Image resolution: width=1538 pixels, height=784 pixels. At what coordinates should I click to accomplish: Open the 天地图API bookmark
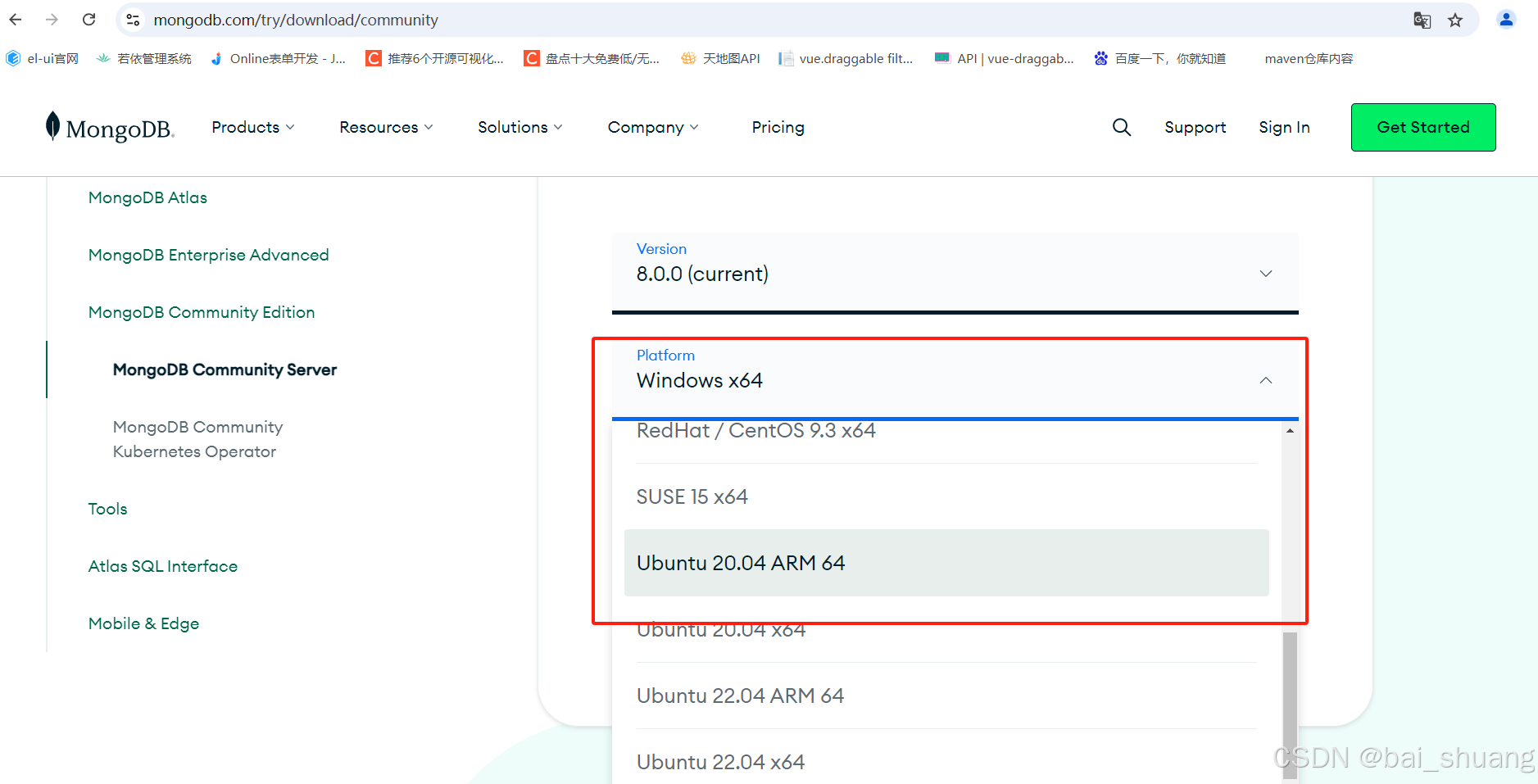(x=721, y=58)
